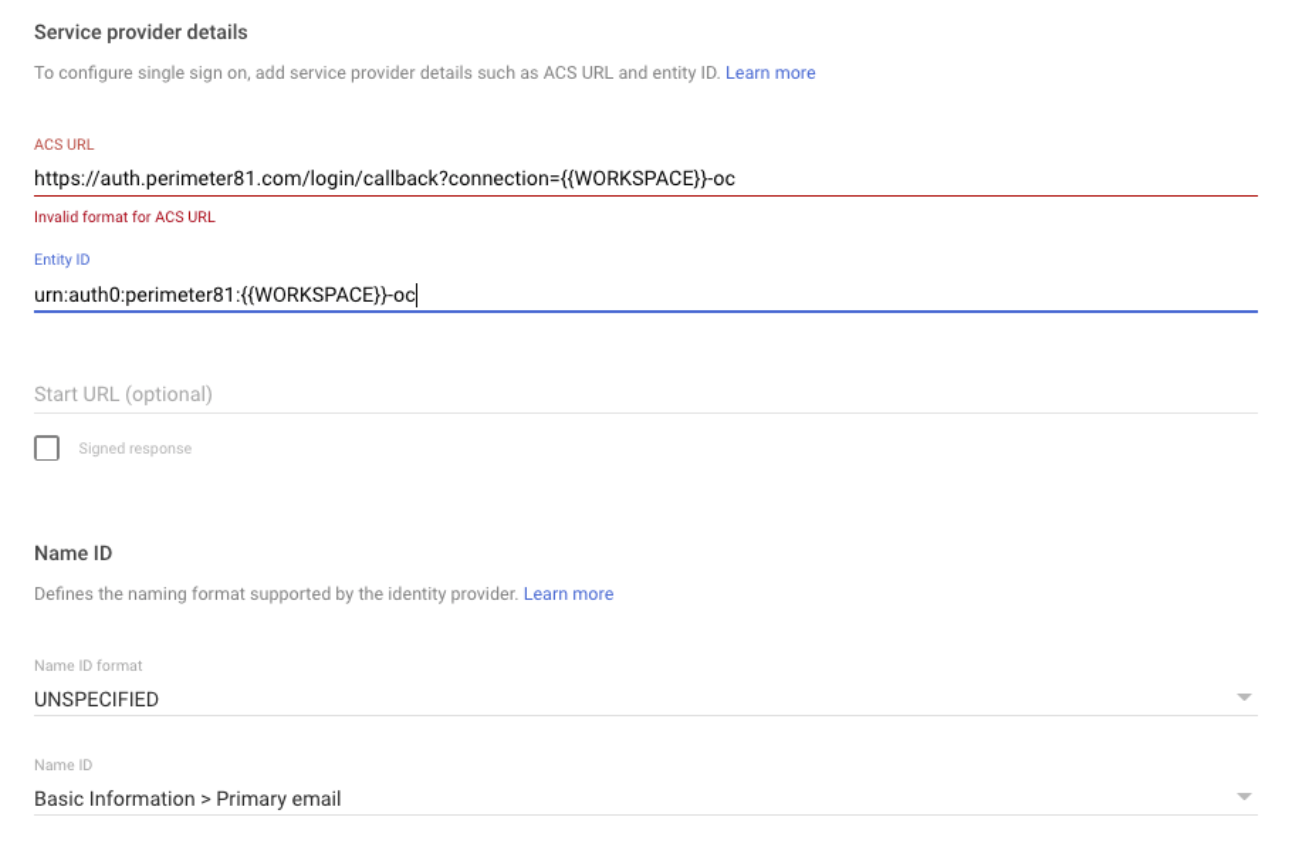Viewport: 1290px width, 852px height.
Task: Click the Name ID format field label
Action: 88,666
